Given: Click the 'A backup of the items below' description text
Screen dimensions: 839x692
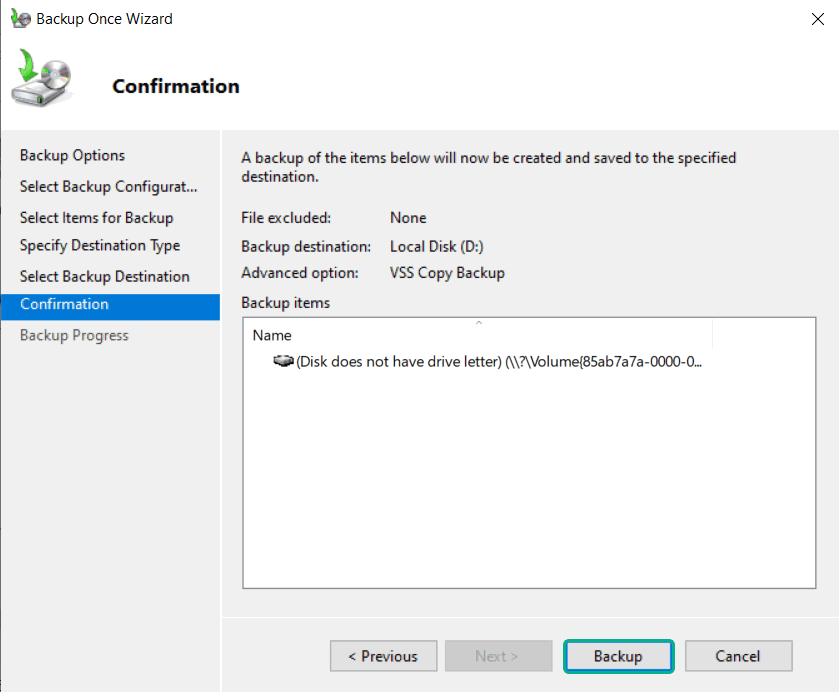Looking at the screenshot, I should click(489, 167).
